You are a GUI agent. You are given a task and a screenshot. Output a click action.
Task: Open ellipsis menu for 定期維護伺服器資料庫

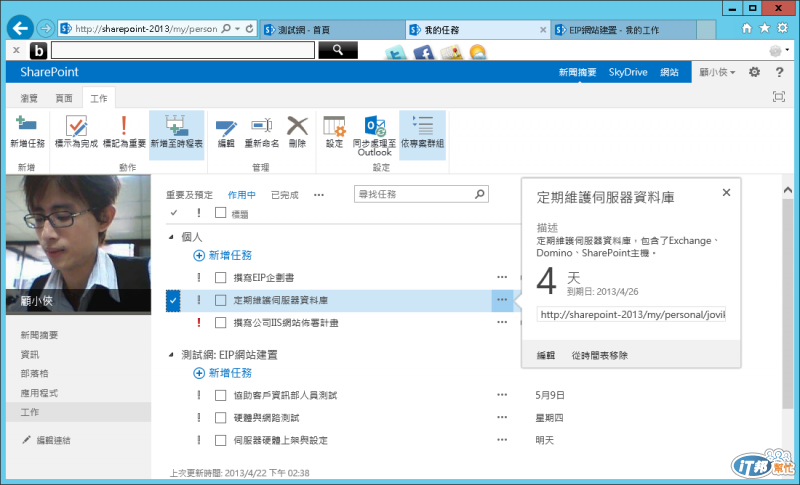pyautogui.click(x=502, y=300)
